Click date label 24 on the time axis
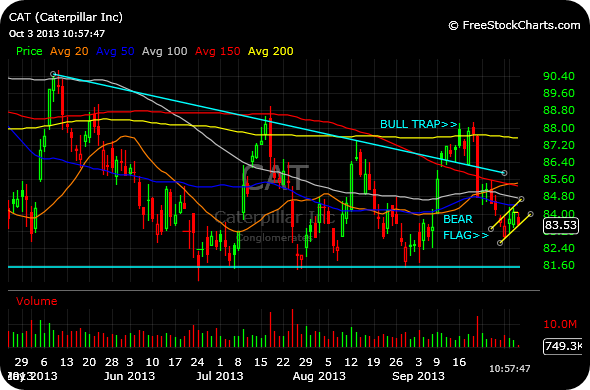 click(198, 362)
